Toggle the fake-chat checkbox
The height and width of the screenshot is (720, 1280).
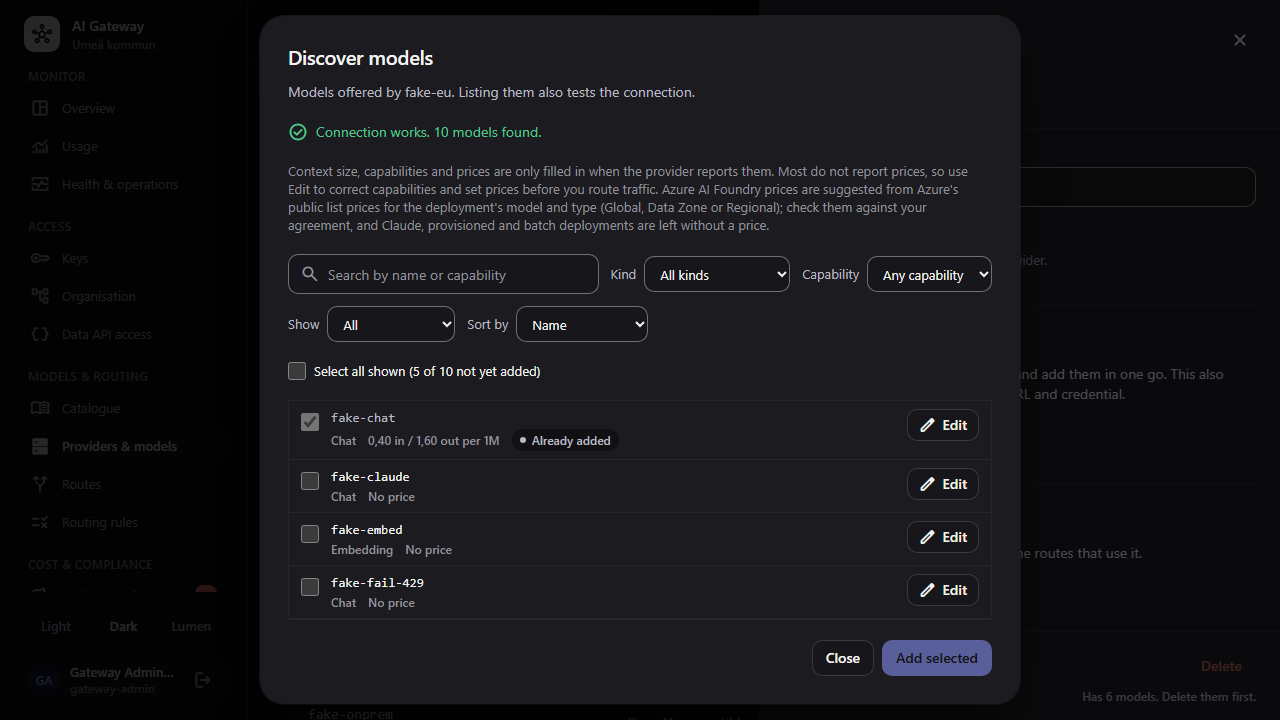click(310, 422)
